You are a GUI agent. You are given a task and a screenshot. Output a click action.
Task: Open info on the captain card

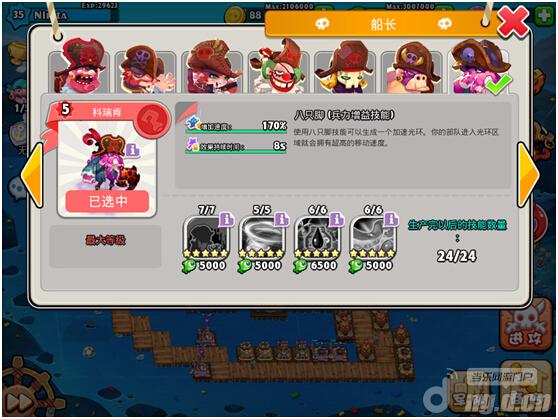coord(132,150)
